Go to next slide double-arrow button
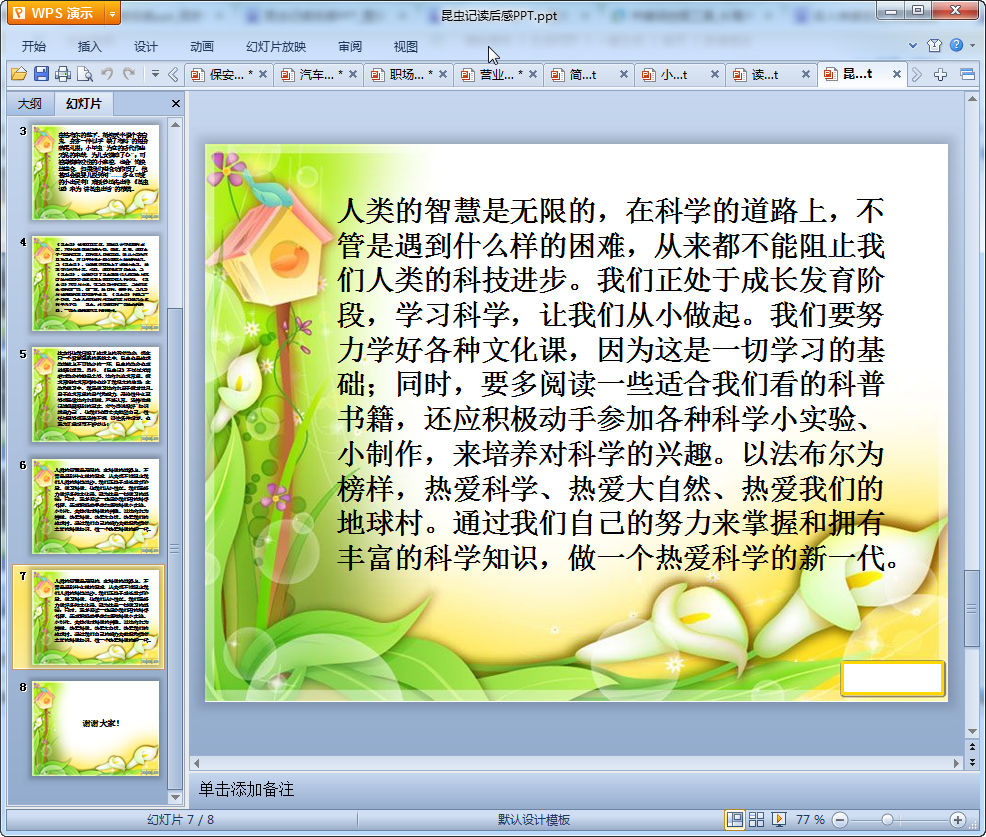This screenshot has width=986, height=837. 972,762
